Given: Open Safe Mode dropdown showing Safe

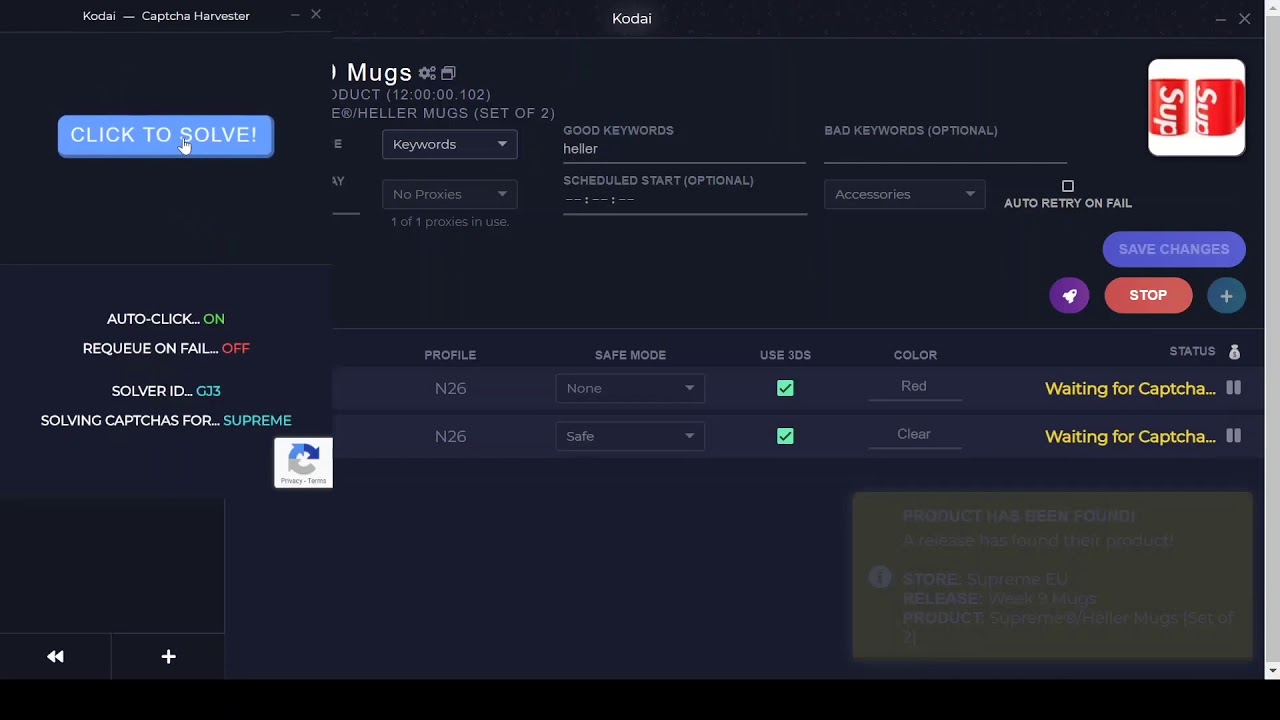Looking at the screenshot, I should pyautogui.click(x=630, y=436).
